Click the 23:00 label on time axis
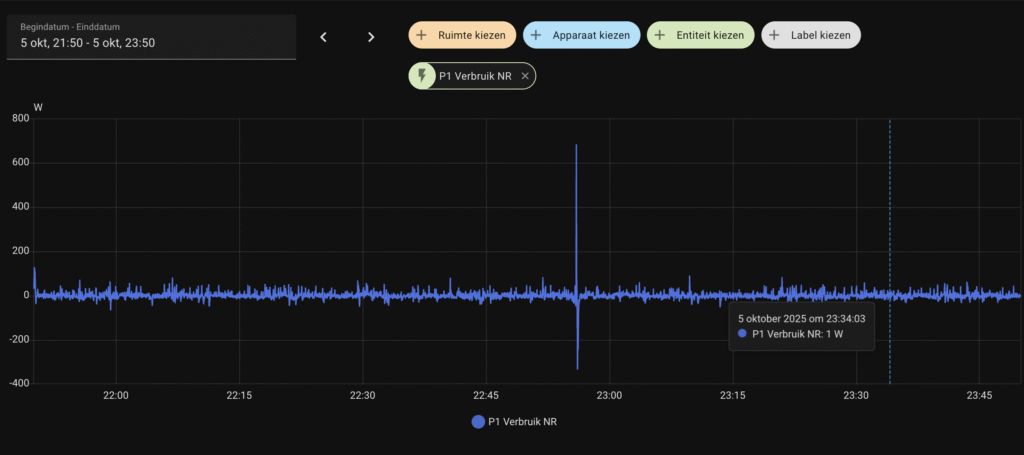The height and width of the screenshot is (455, 1024). click(609, 396)
